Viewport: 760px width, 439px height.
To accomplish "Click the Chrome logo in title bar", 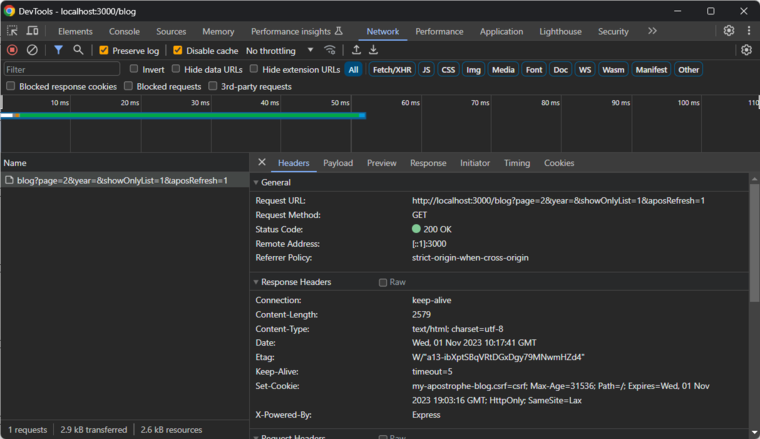I will coord(9,11).
